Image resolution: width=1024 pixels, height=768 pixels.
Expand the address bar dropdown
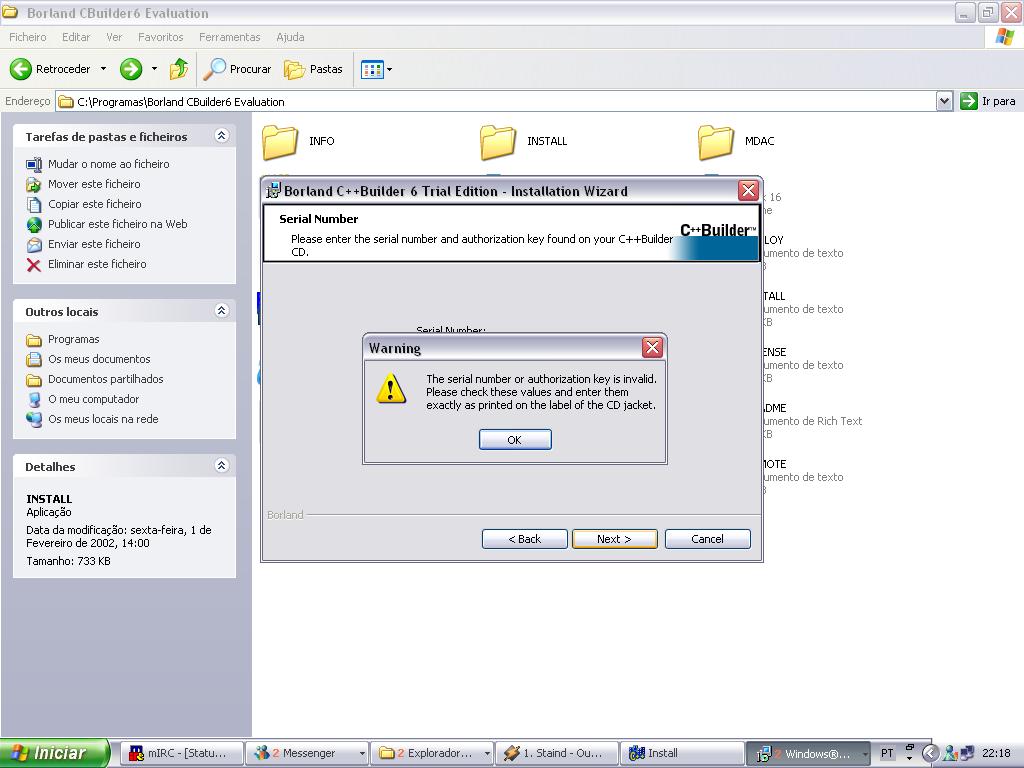pos(944,101)
